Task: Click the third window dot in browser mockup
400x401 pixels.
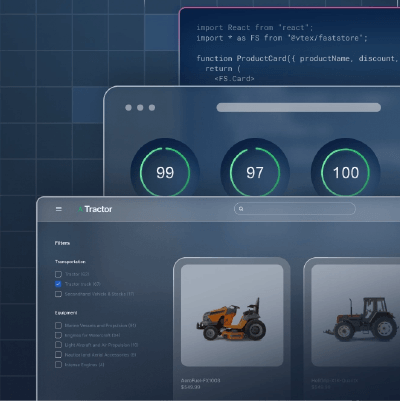Action: click(x=152, y=107)
